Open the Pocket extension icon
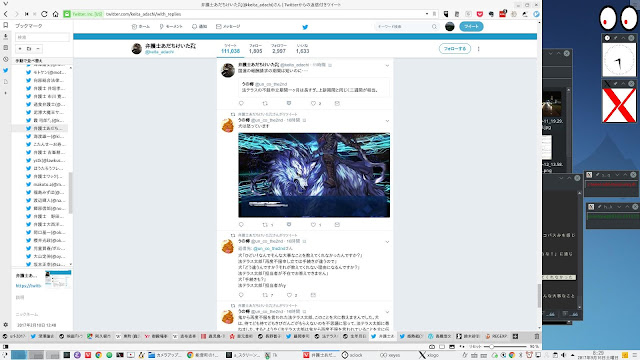640x360 pixels. pos(480,14)
